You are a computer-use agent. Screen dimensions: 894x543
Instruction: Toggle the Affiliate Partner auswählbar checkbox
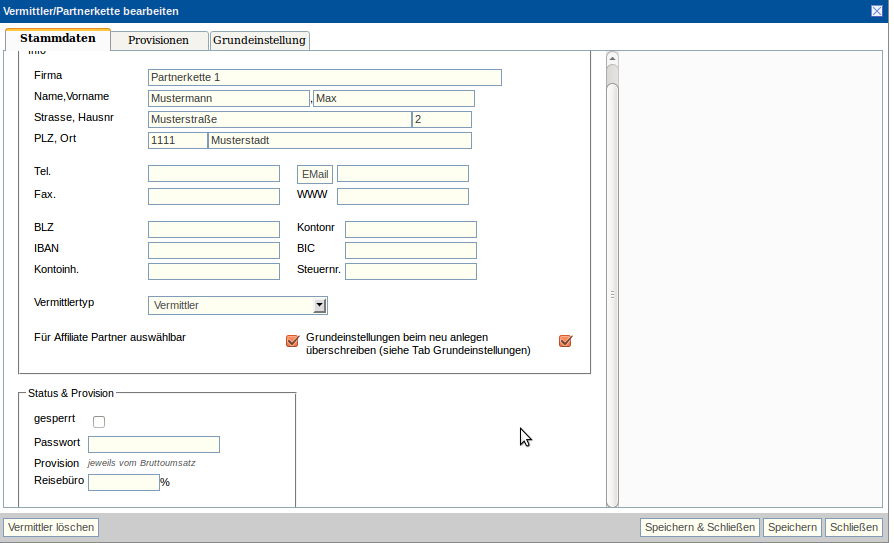click(293, 341)
